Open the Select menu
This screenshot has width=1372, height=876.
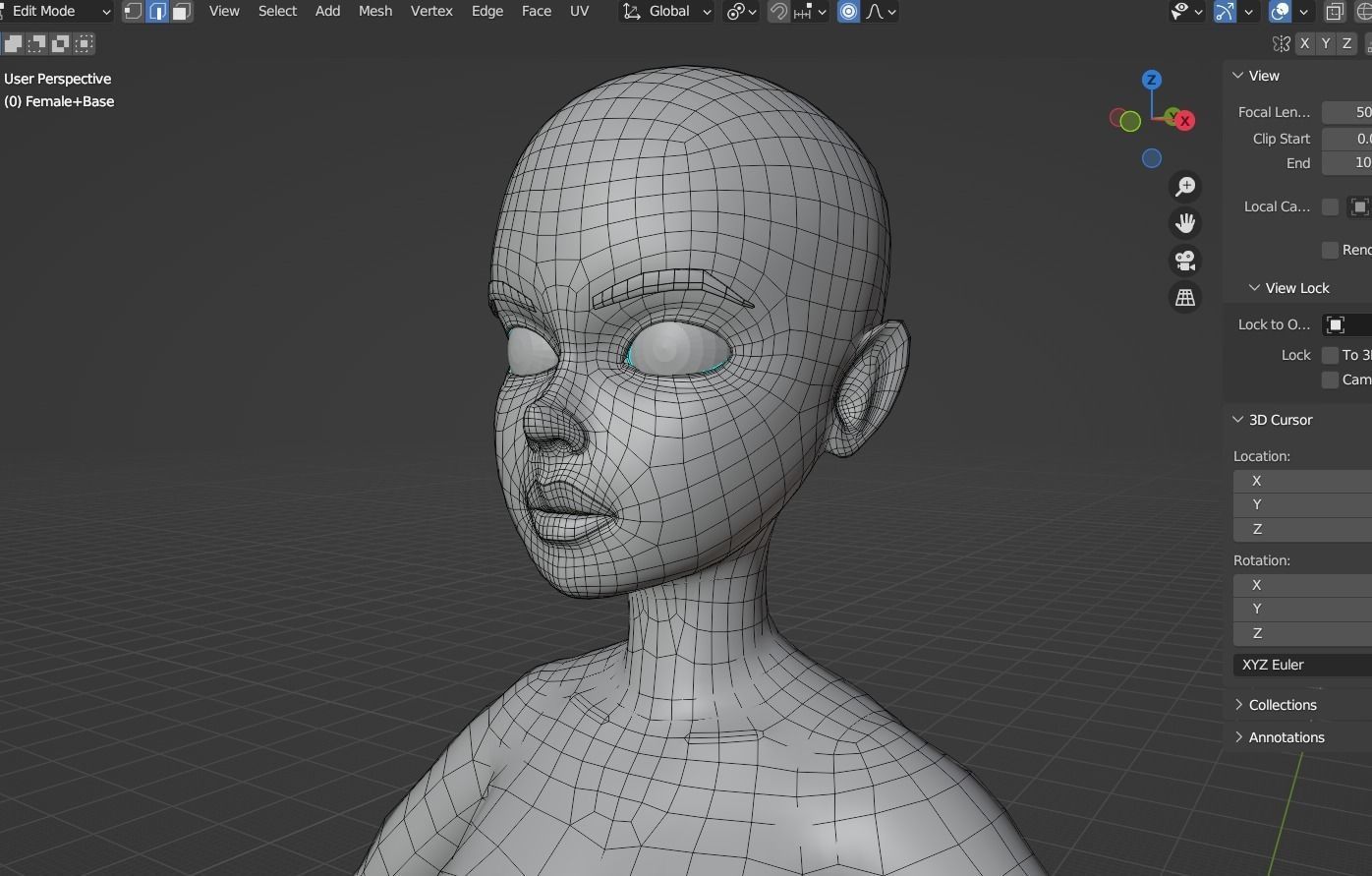[277, 12]
